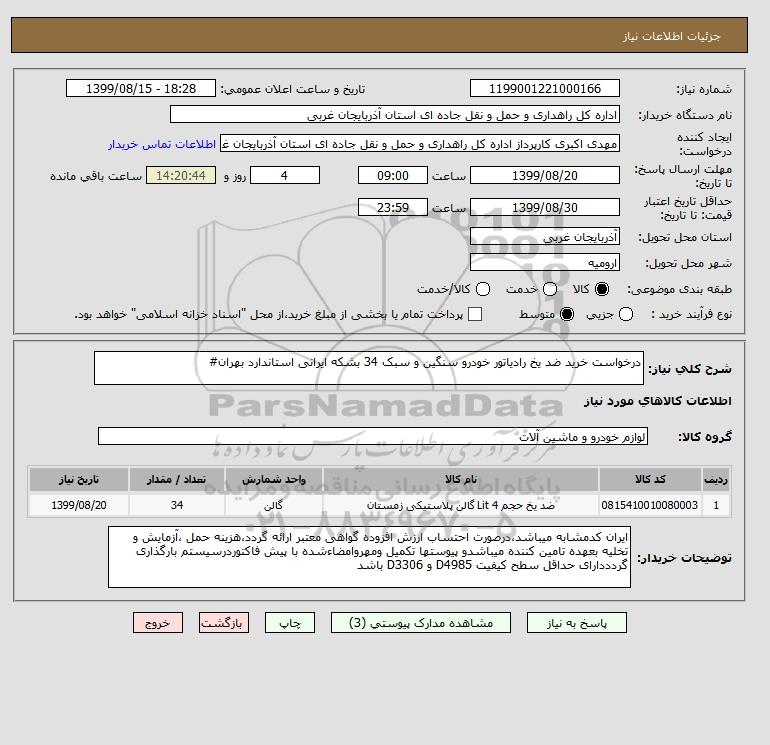Click the شماره نیاز field 1199001221000166

tap(545, 88)
